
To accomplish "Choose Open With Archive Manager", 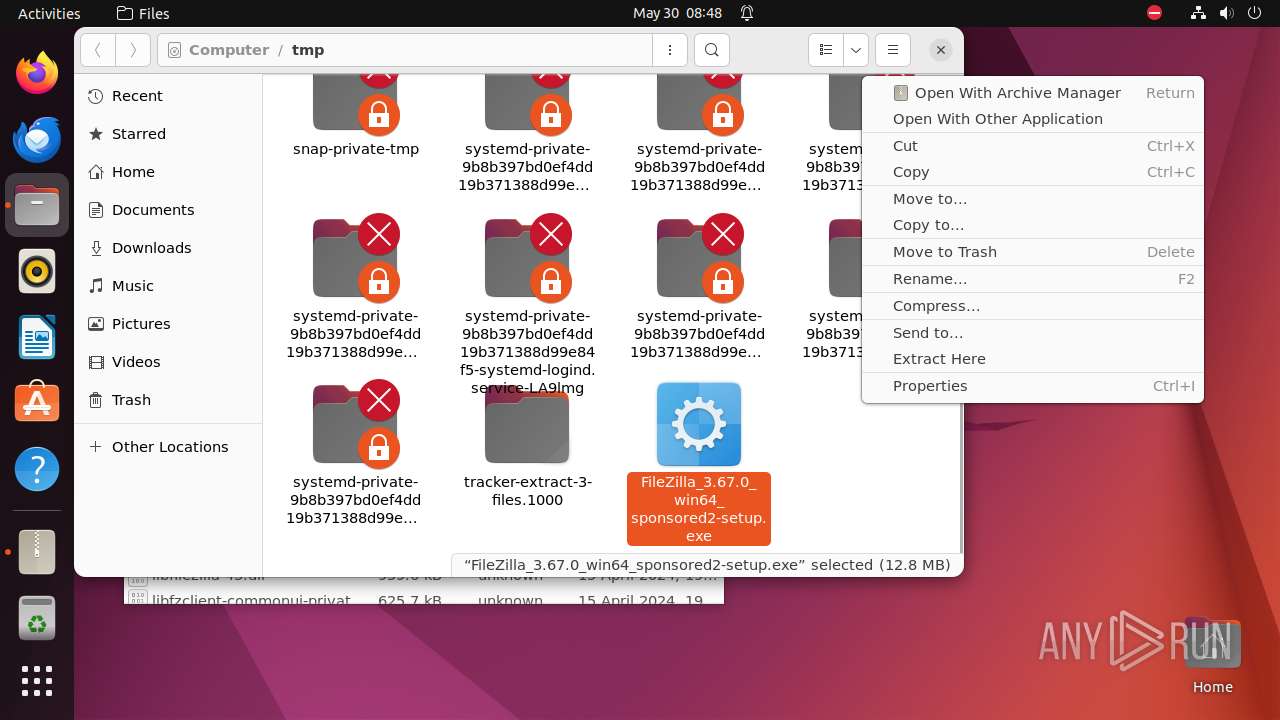I will coord(1032,93).
